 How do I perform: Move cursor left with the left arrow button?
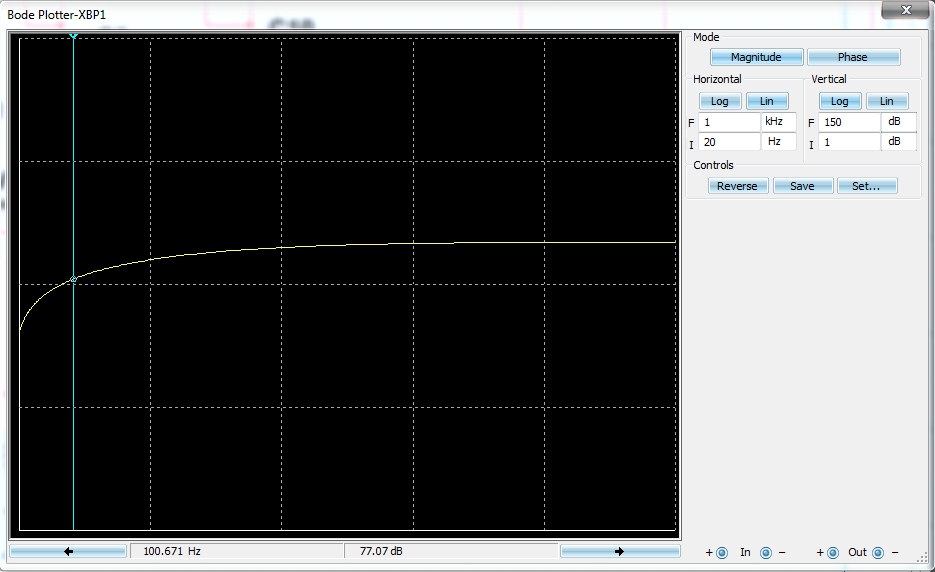68,551
